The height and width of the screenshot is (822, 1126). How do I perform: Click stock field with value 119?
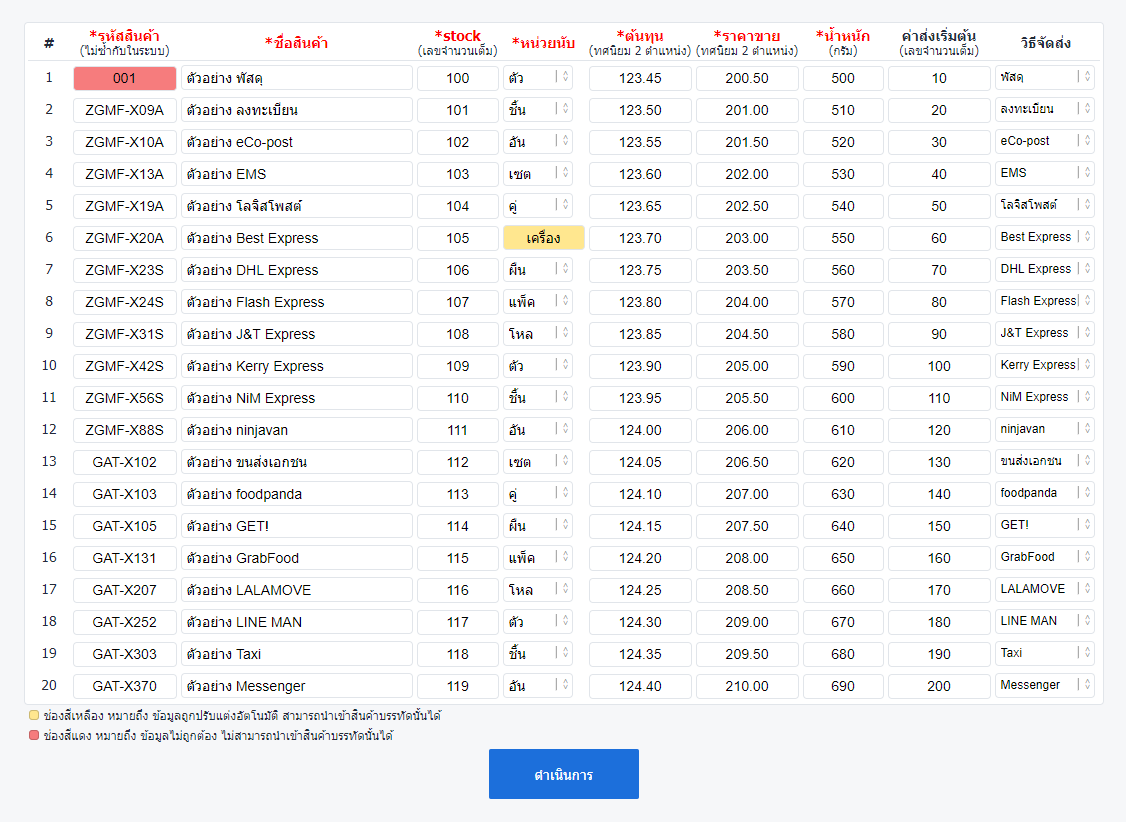(457, 686)
